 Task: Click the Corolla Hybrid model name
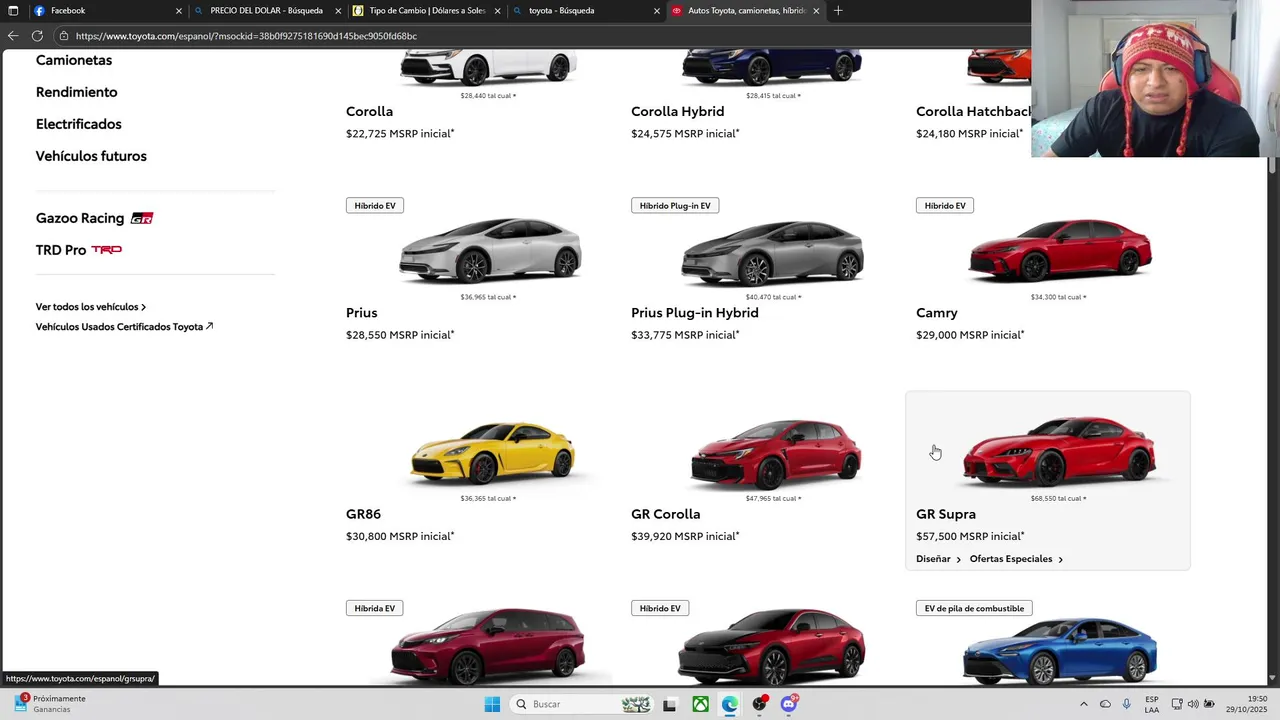pos(677,111)
